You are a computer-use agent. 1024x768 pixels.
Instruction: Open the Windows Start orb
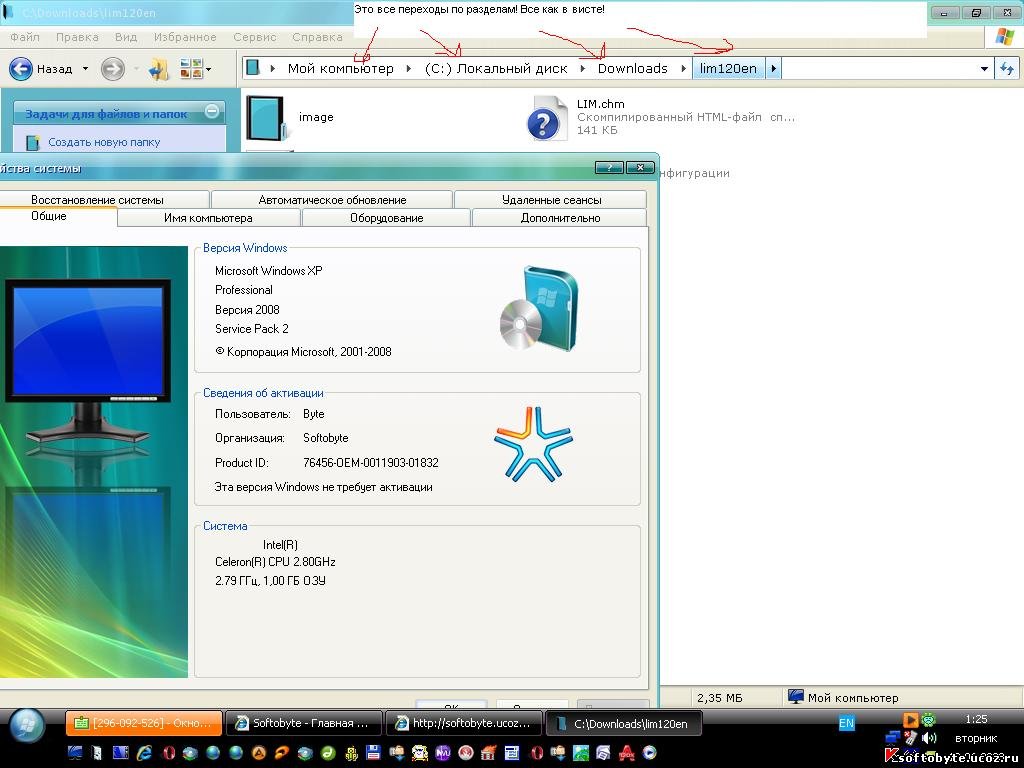27,726
